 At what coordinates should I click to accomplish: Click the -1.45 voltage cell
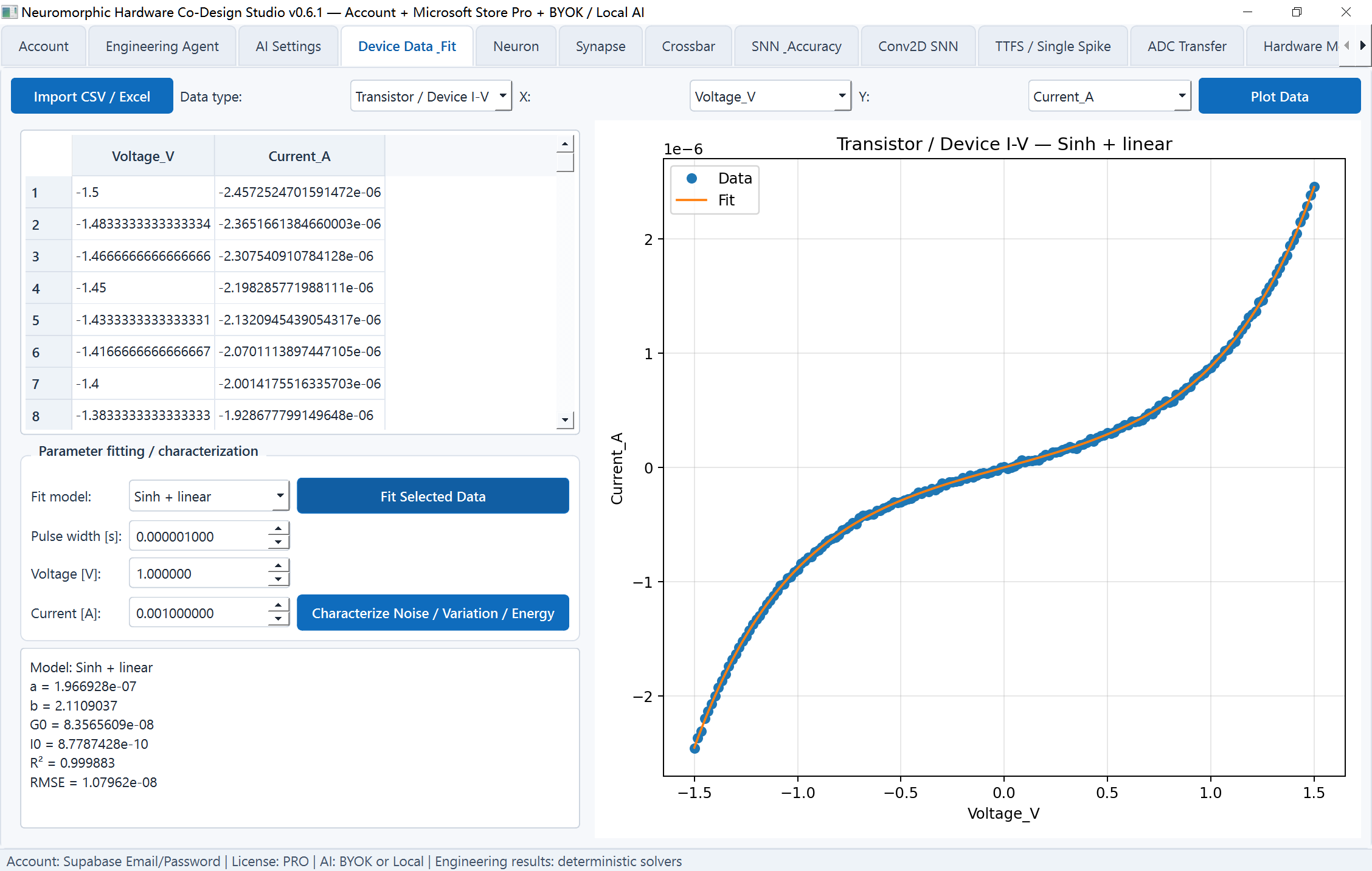[143, 288]
